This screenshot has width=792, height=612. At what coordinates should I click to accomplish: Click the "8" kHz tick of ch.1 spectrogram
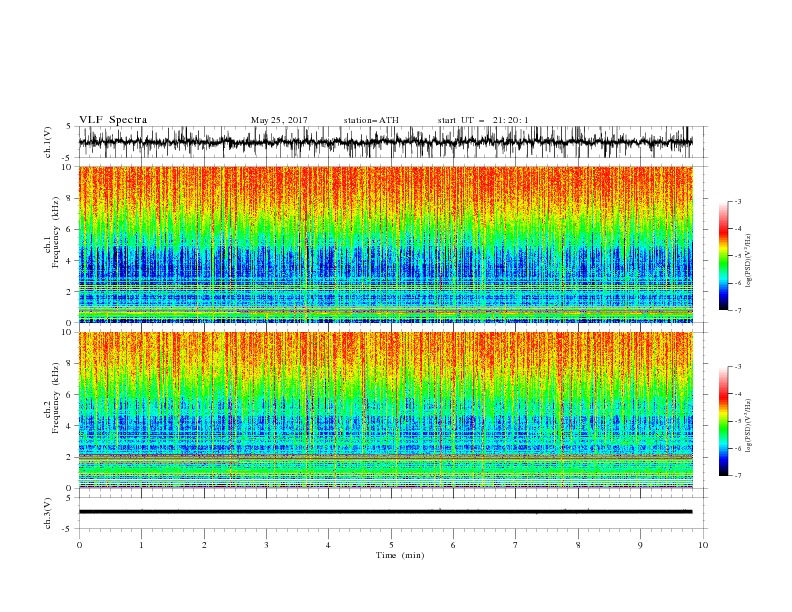coord(70,198)
